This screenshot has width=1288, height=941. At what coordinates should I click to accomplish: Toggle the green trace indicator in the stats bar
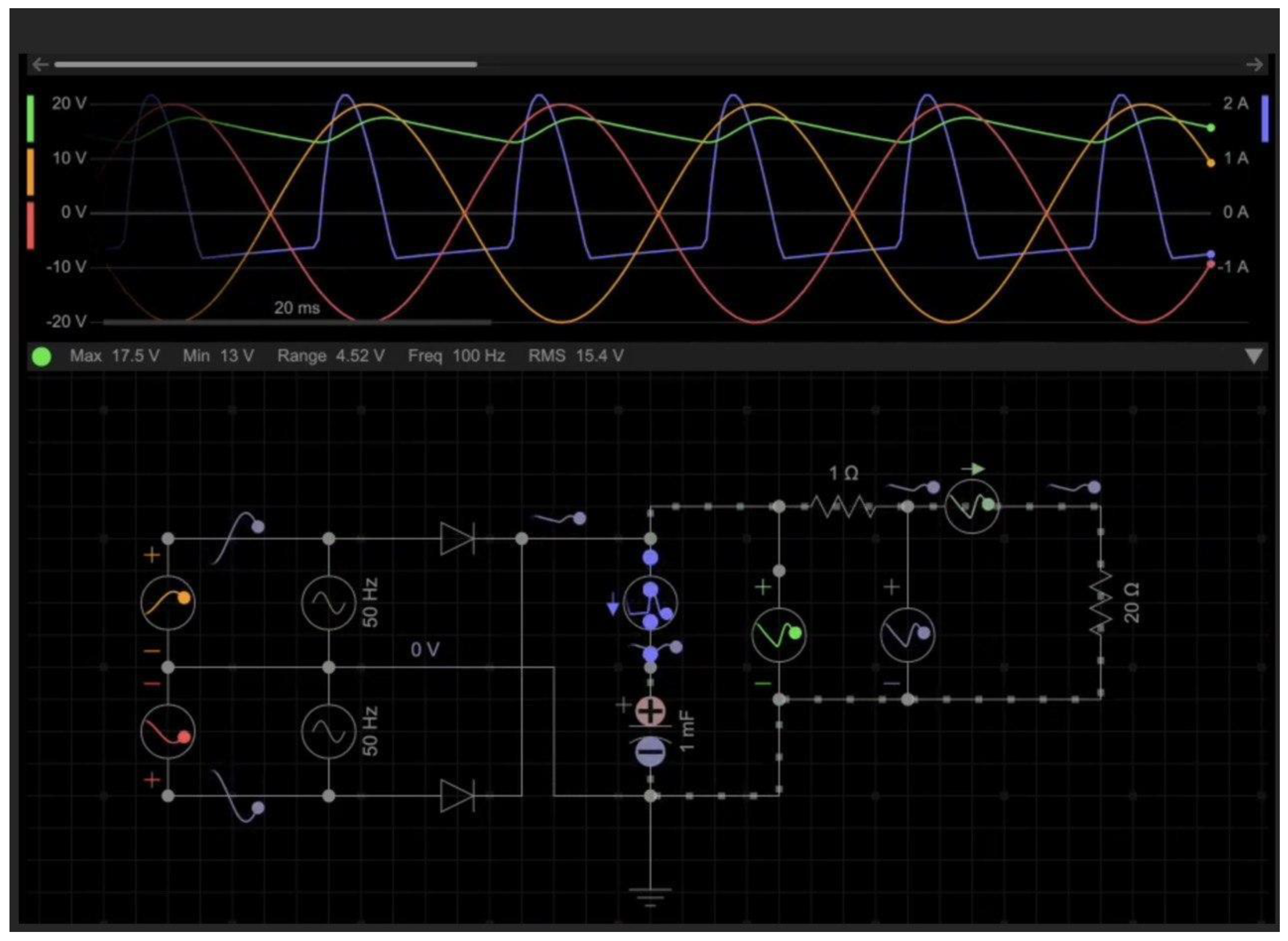point(41,356)
